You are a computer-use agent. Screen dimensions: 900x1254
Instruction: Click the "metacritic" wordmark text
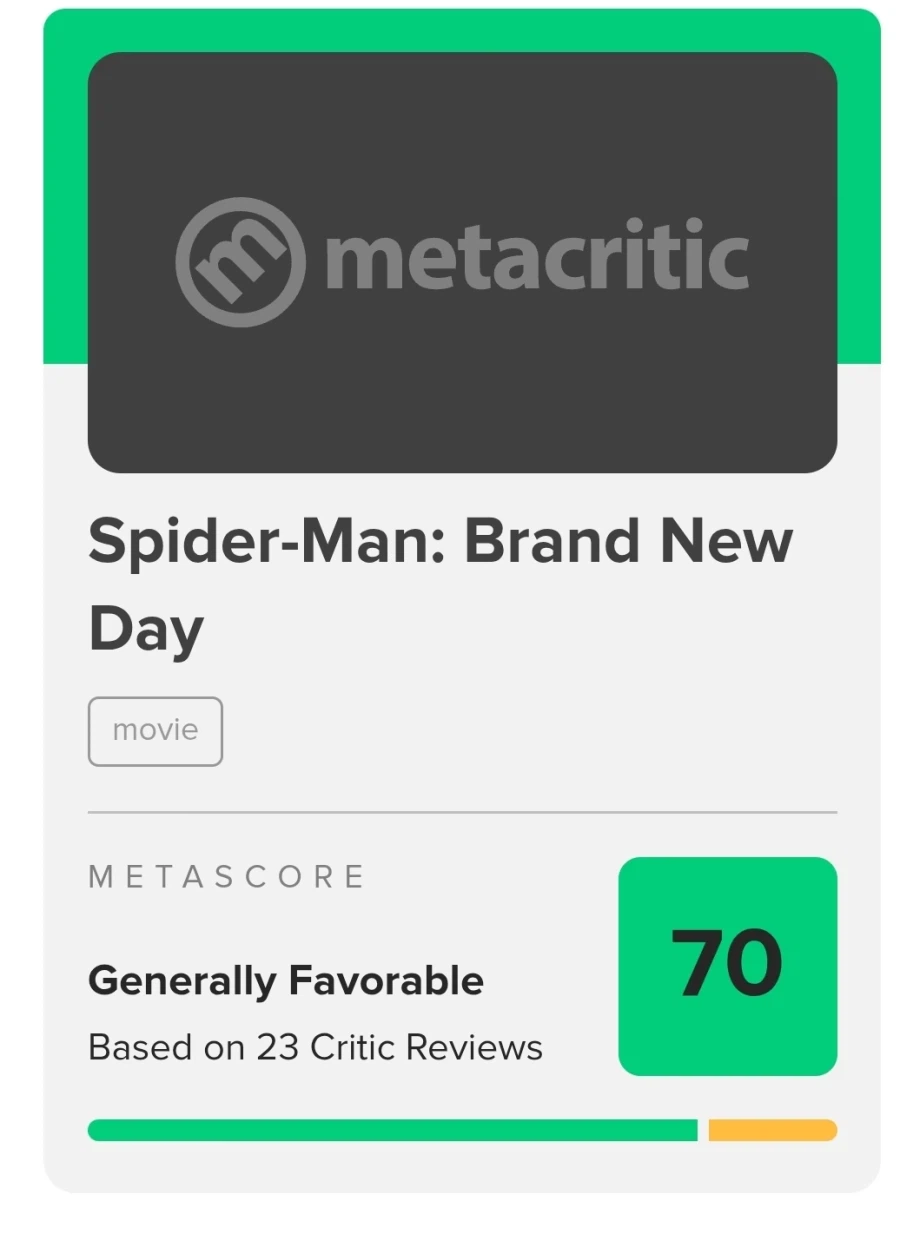point(537,256)
